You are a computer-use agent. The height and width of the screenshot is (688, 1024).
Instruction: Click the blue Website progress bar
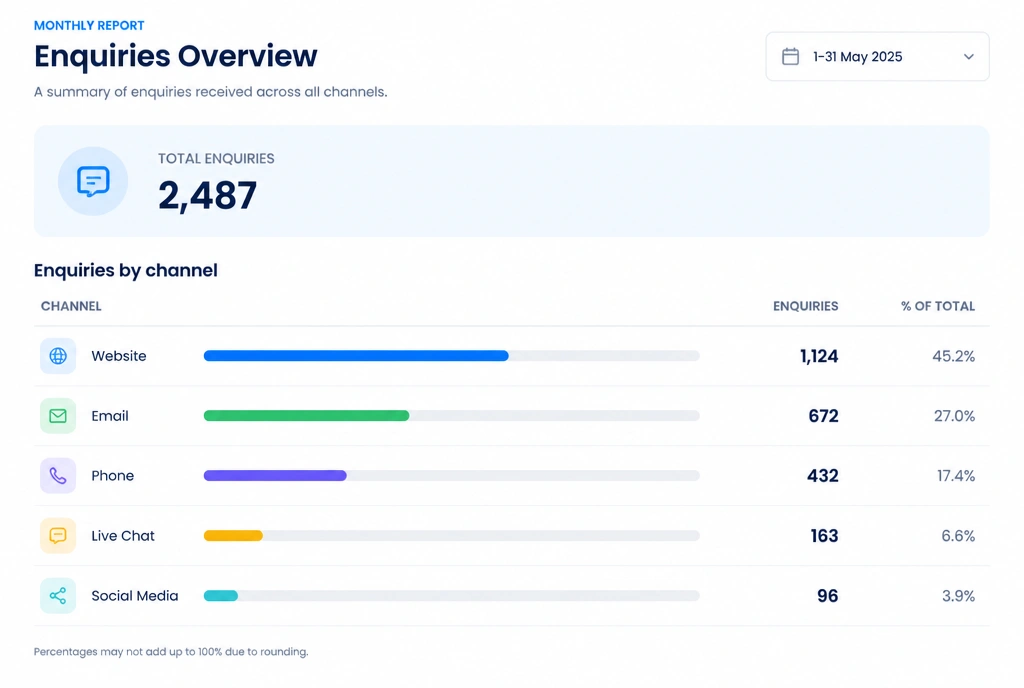[x=356, y=356]
